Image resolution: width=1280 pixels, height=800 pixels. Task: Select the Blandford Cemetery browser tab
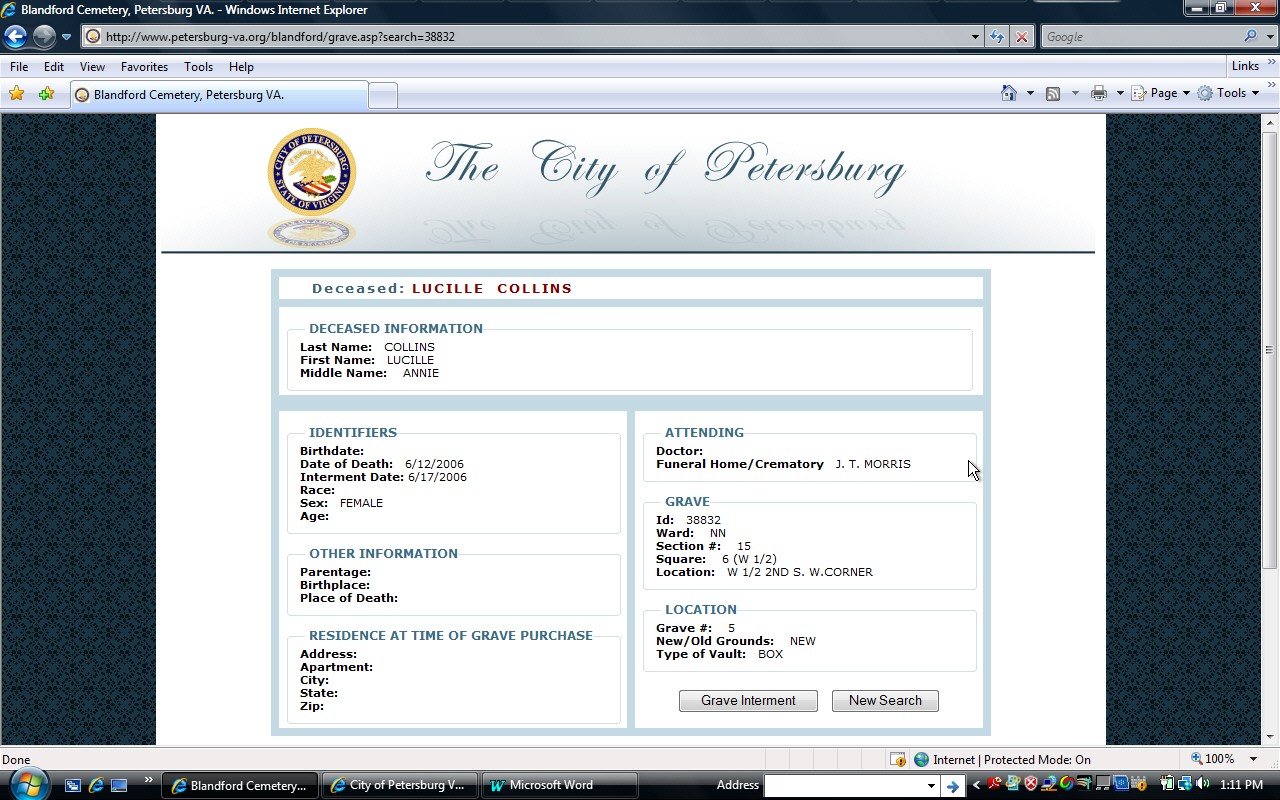click(218, 95)
